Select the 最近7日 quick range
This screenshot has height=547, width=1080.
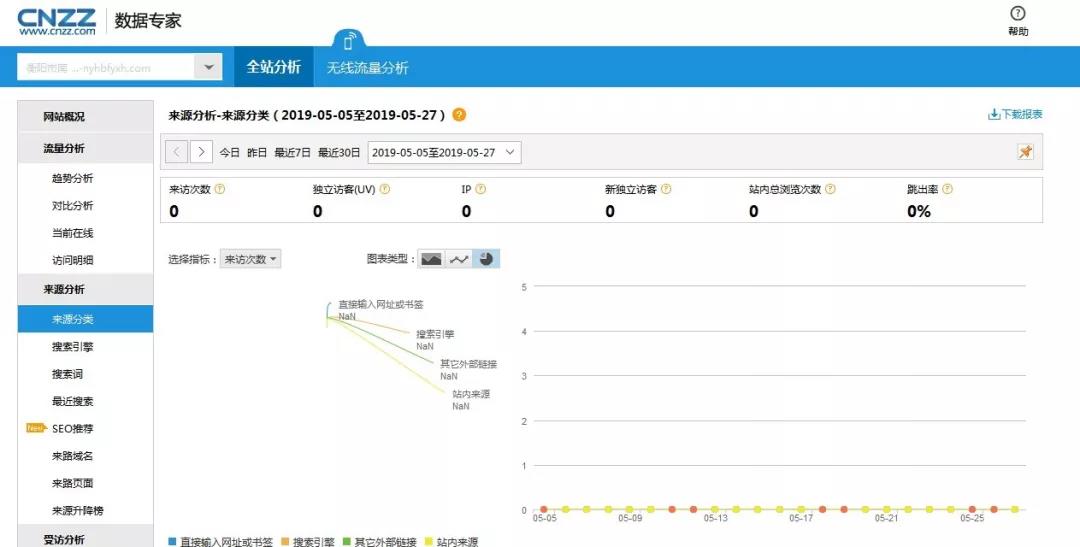[290, 153]
